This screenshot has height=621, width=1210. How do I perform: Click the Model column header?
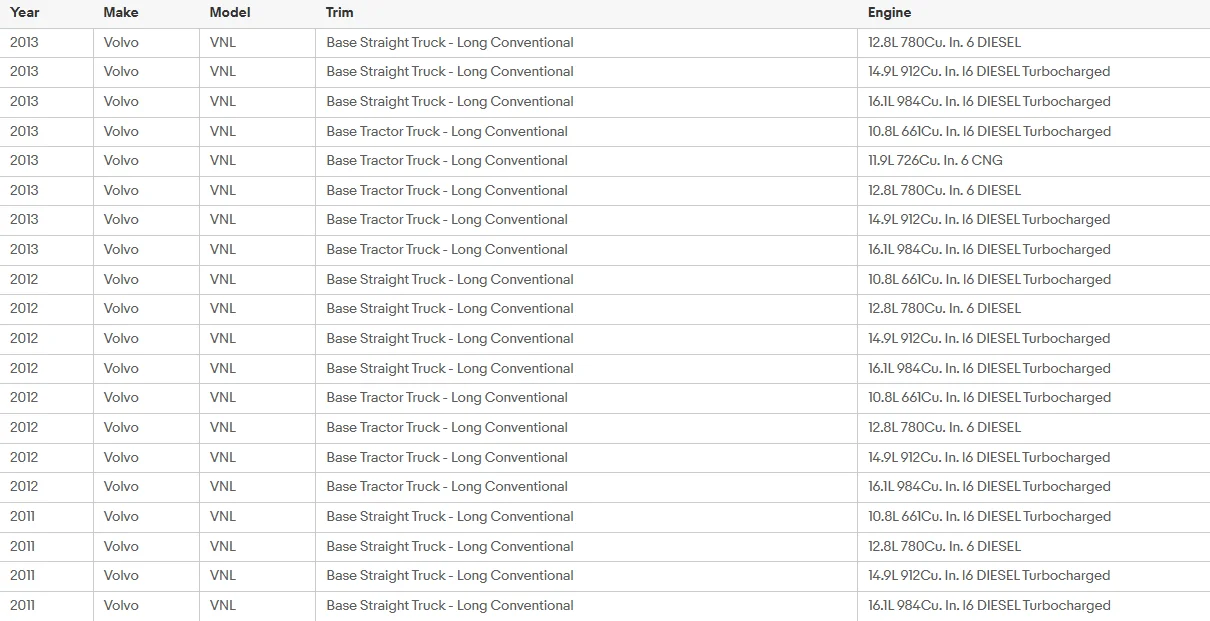tap(230, 13)
